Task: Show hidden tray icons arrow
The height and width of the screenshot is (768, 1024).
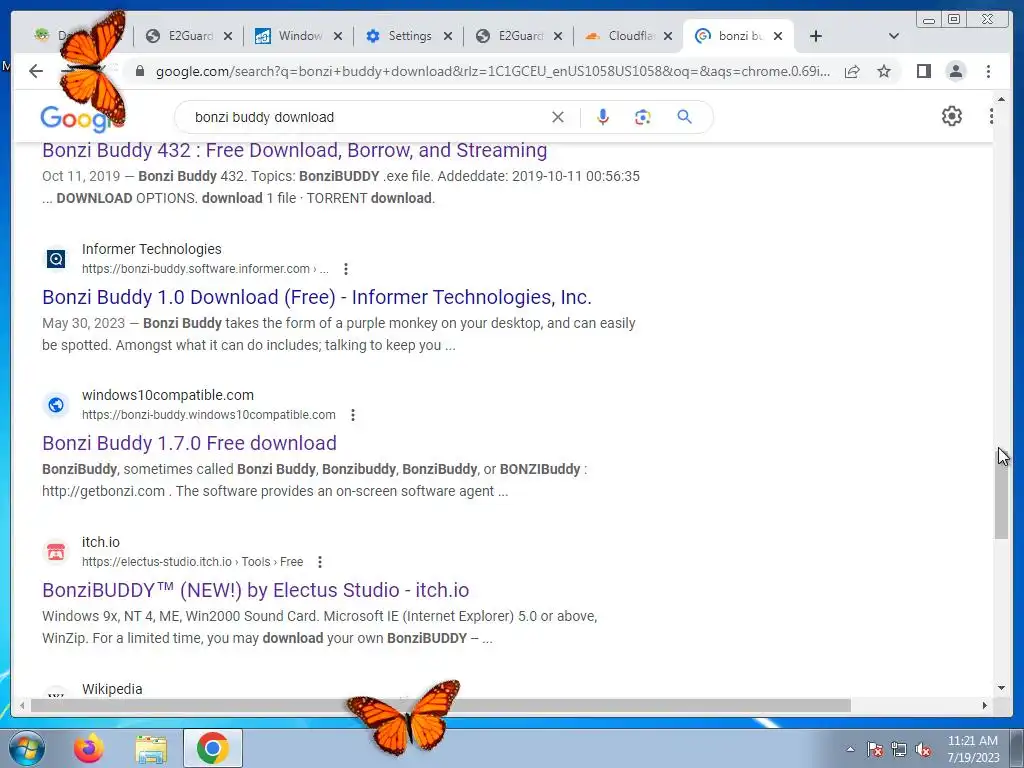Action: click(850, 749)
